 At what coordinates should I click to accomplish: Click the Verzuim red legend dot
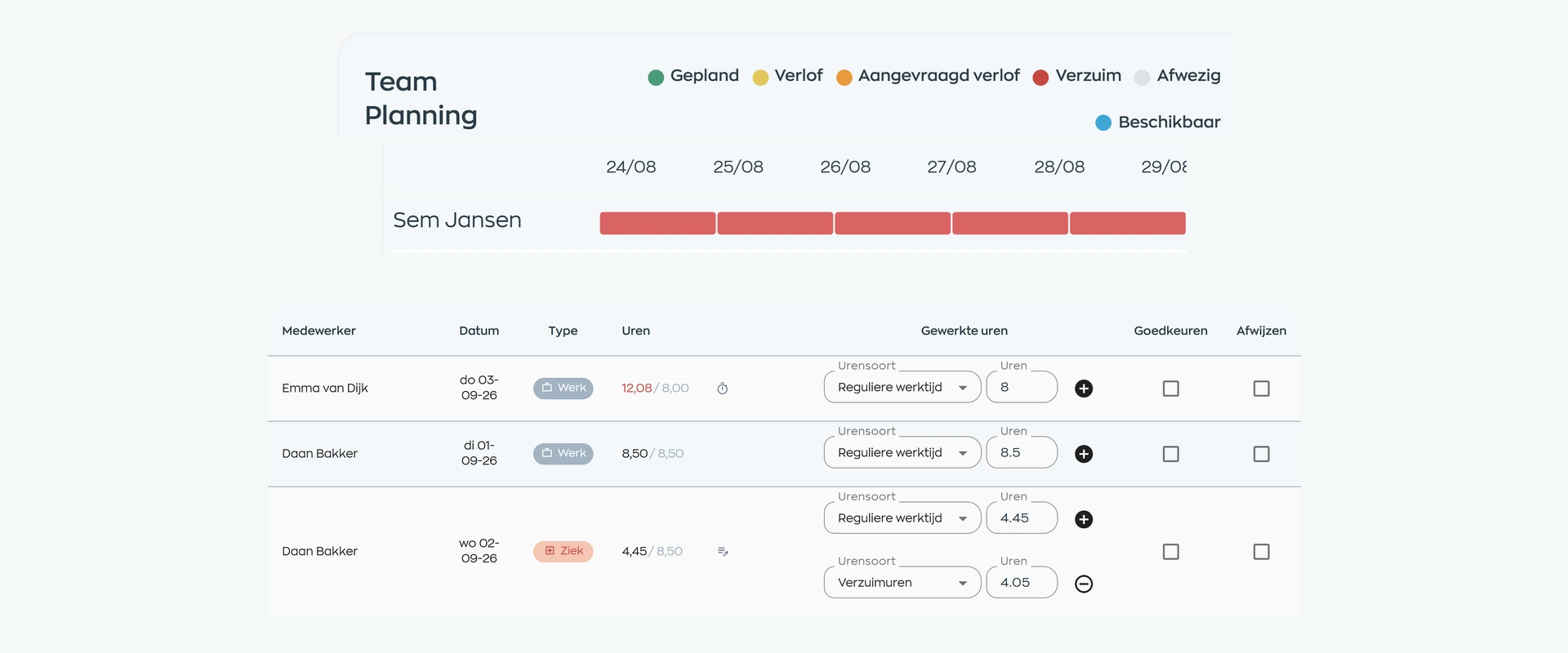point(1040,78)
